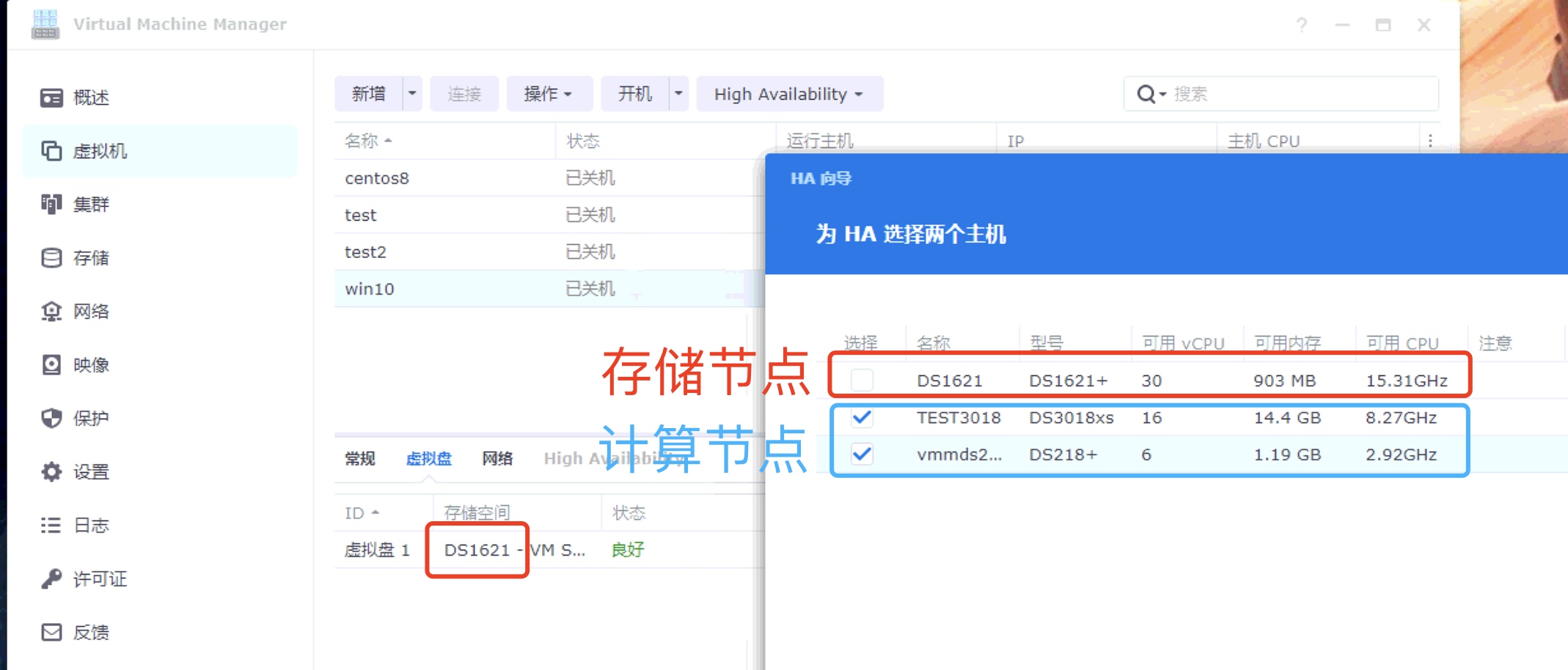The image size is (1568, 670).
Task: Open the column options three-dot icon
Action: click(x=1430, y=141)
